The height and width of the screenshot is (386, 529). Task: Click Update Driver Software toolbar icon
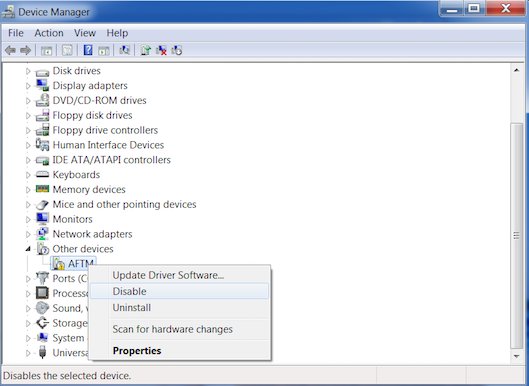146,50
